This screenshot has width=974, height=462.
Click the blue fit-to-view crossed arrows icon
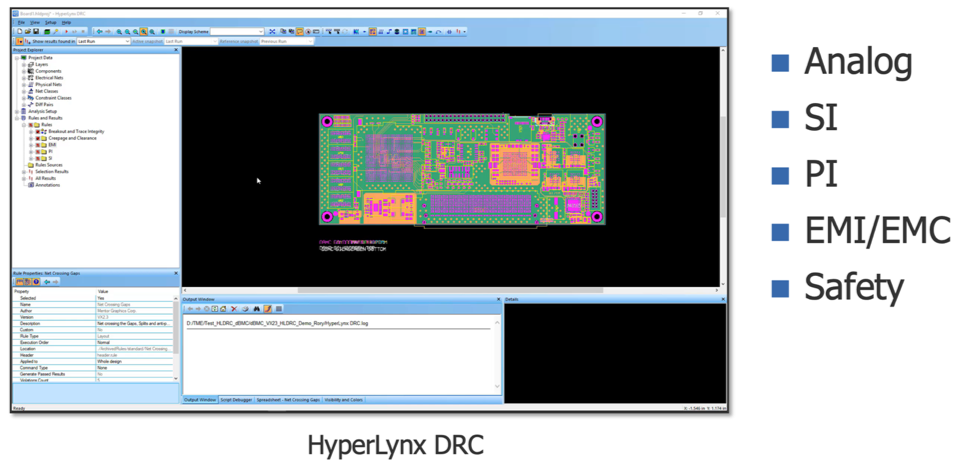coord(272,31)
